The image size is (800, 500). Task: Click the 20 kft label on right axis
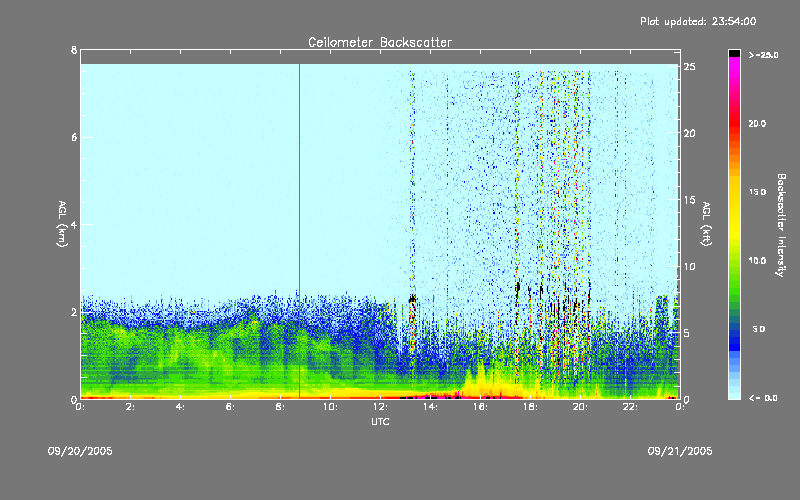click(x=690, y=134)
